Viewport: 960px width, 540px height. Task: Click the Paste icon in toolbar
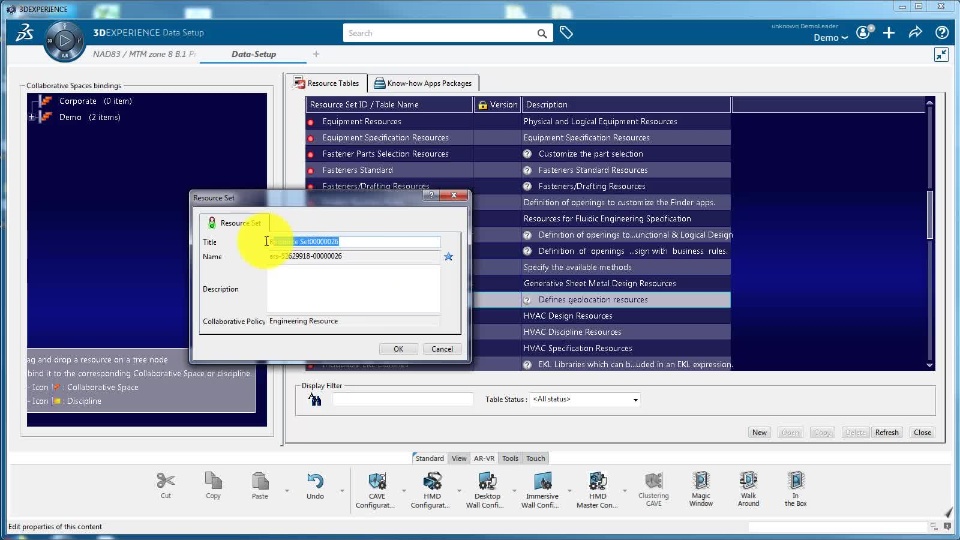point(260,481)
